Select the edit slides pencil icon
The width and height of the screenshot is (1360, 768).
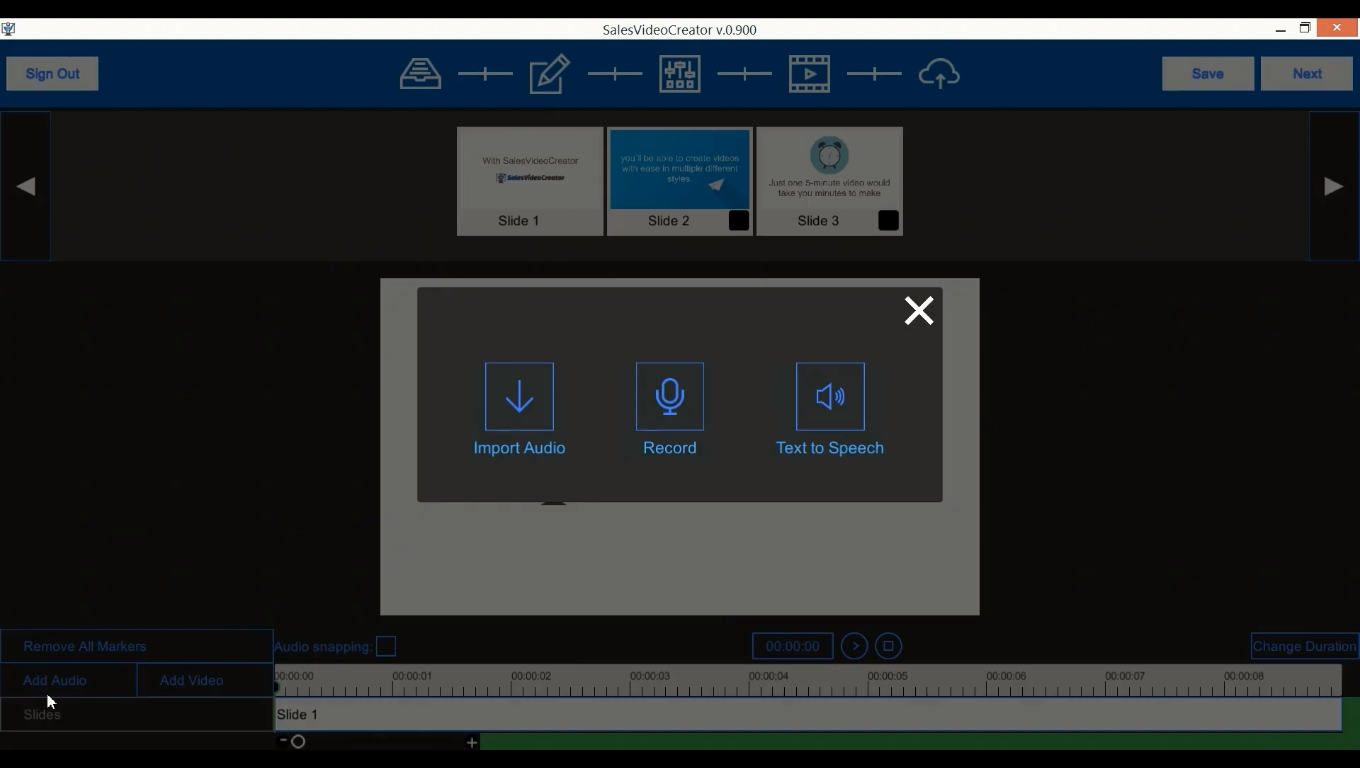click(x=549, y=73)
